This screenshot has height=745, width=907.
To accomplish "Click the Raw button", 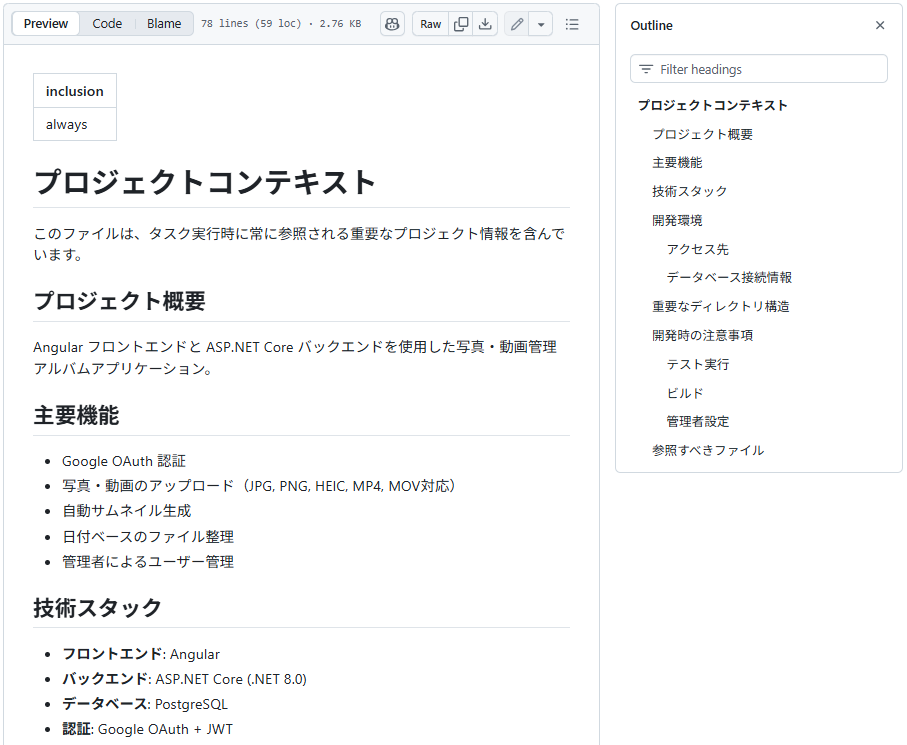I will click(430, 24).
